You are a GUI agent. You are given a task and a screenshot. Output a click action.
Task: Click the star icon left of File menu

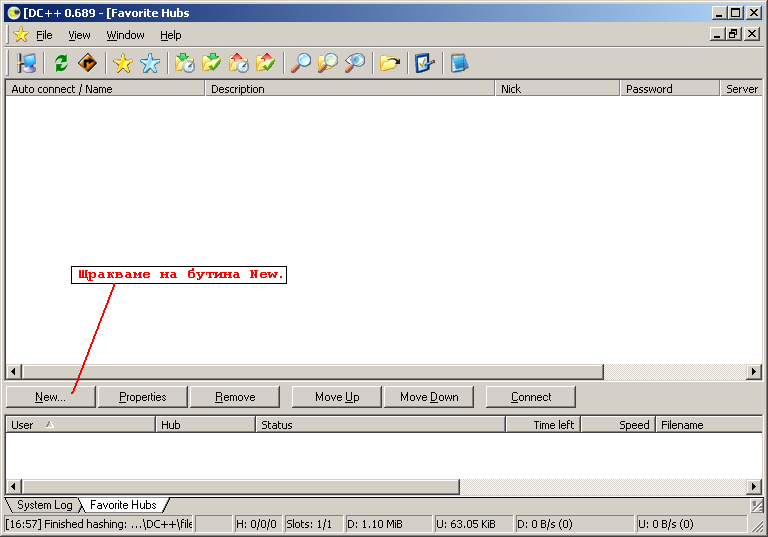coord(21,35)
